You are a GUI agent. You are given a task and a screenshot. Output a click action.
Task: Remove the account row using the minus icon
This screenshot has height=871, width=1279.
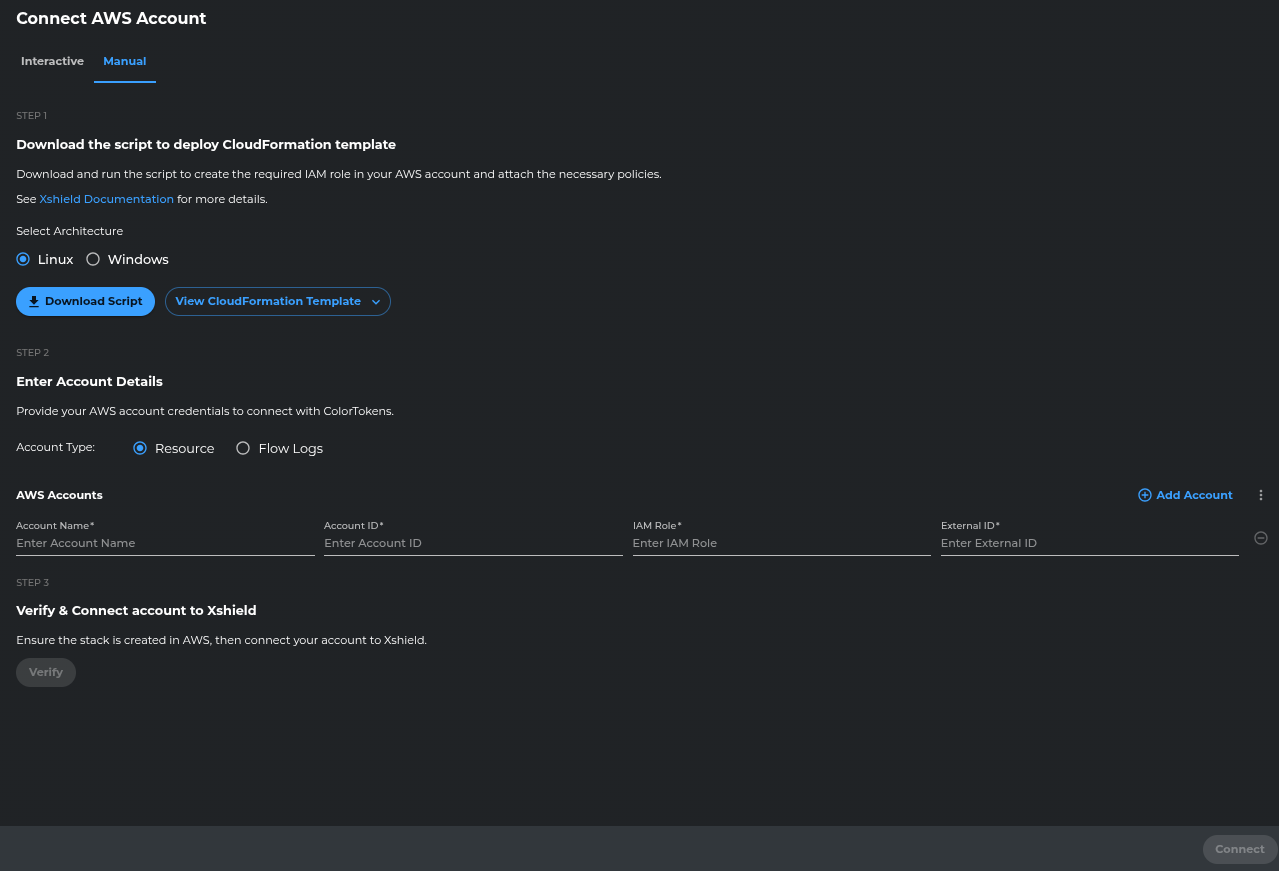1260,538
